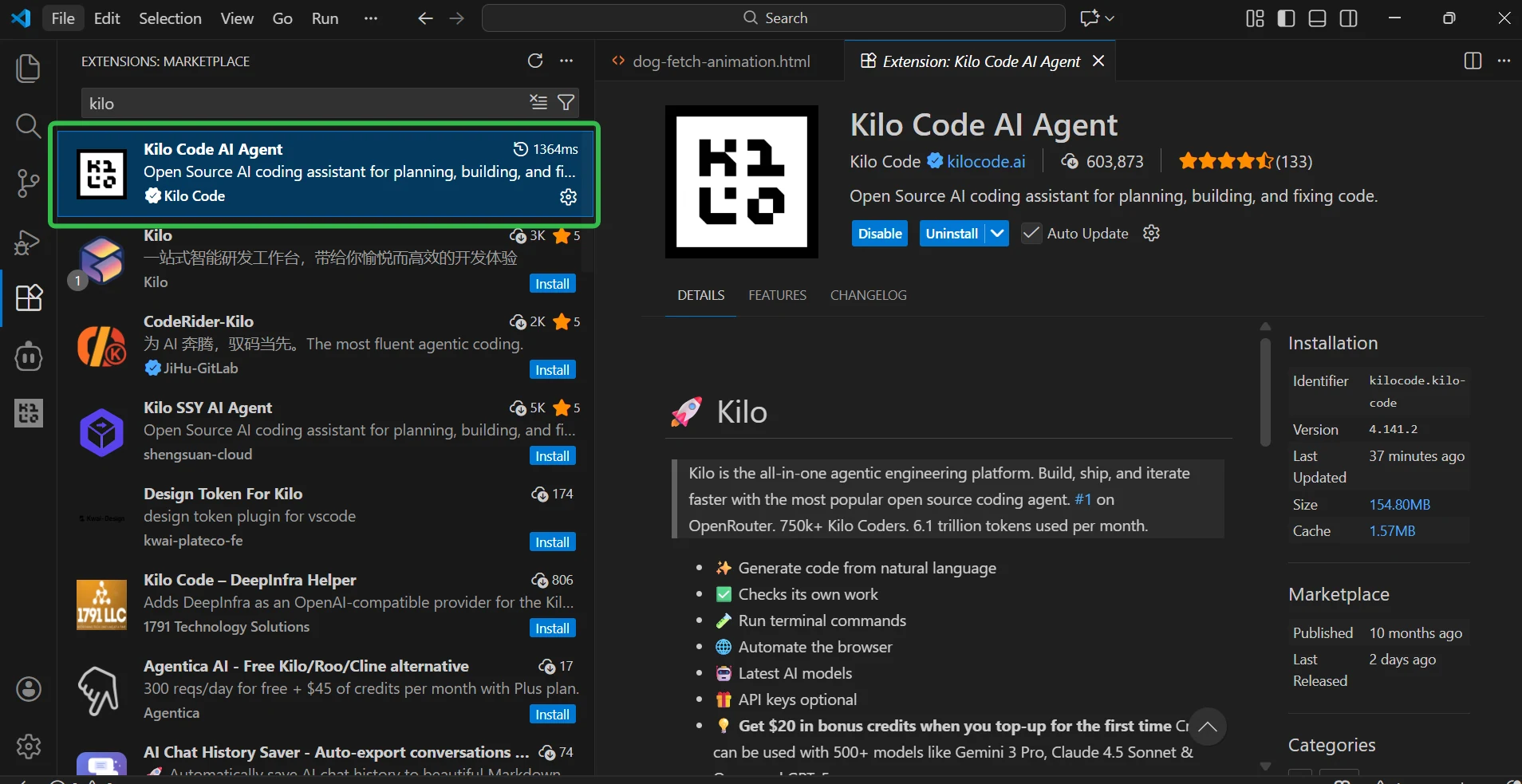1522x784 pixels.
Task: Expand the overflow menu ellipsis in menu bar
Action: pyautogui.click(x=371, y=18)
